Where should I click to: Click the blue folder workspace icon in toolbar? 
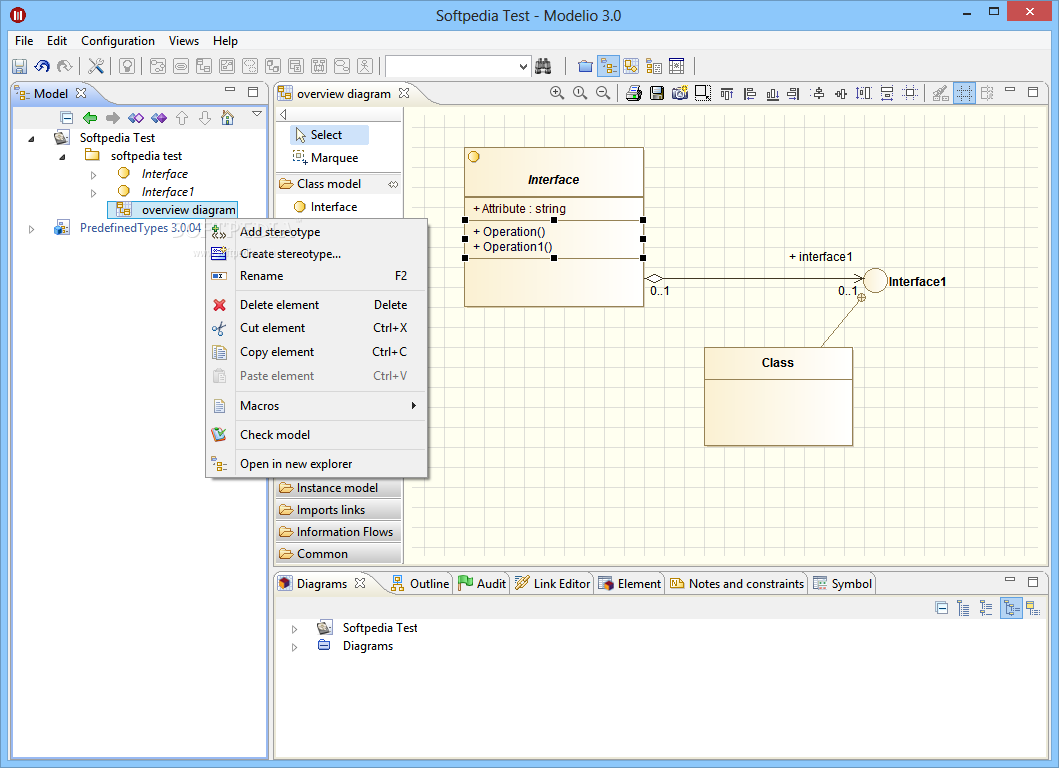586,66
